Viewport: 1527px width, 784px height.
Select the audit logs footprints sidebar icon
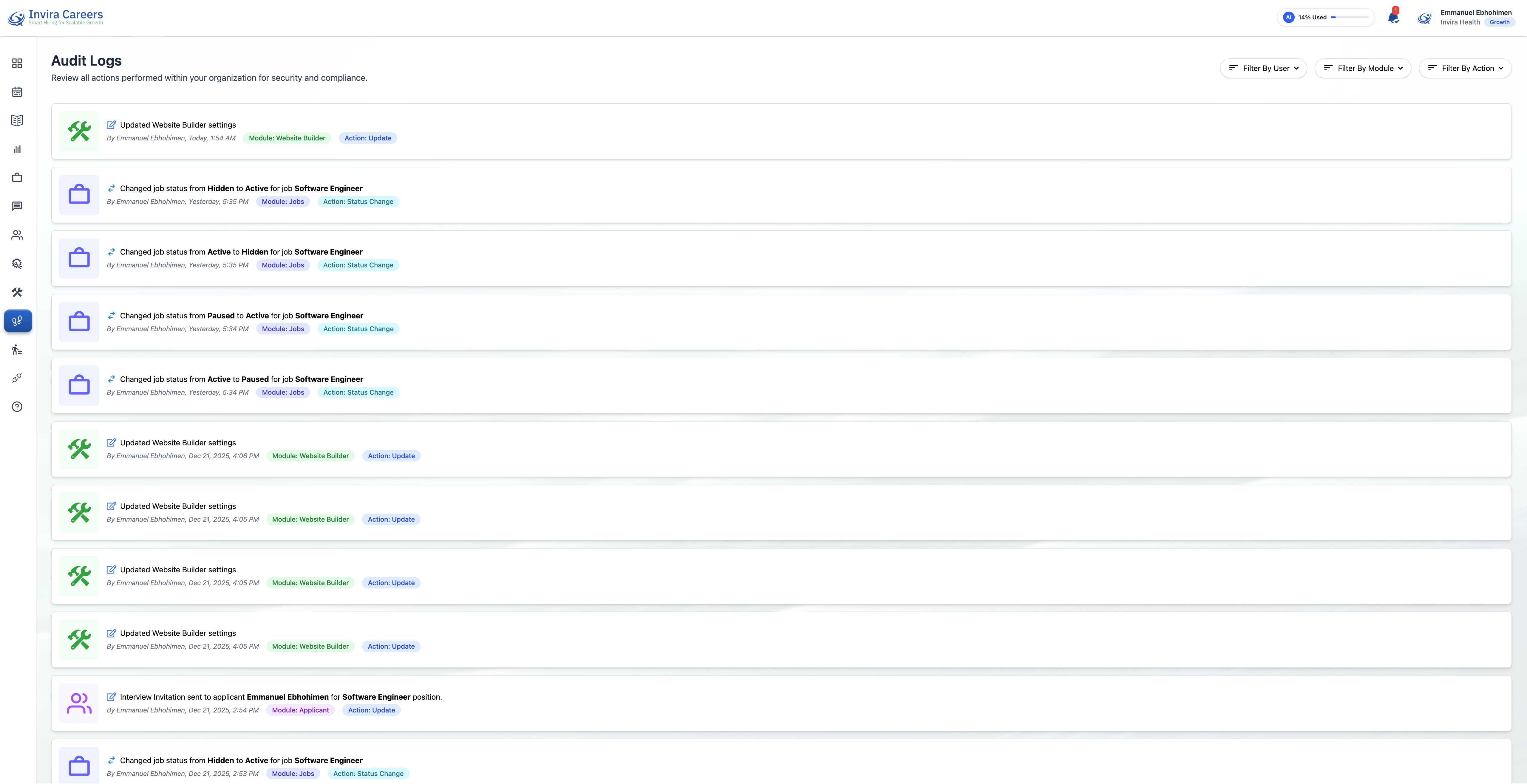(x=18, y=320)
